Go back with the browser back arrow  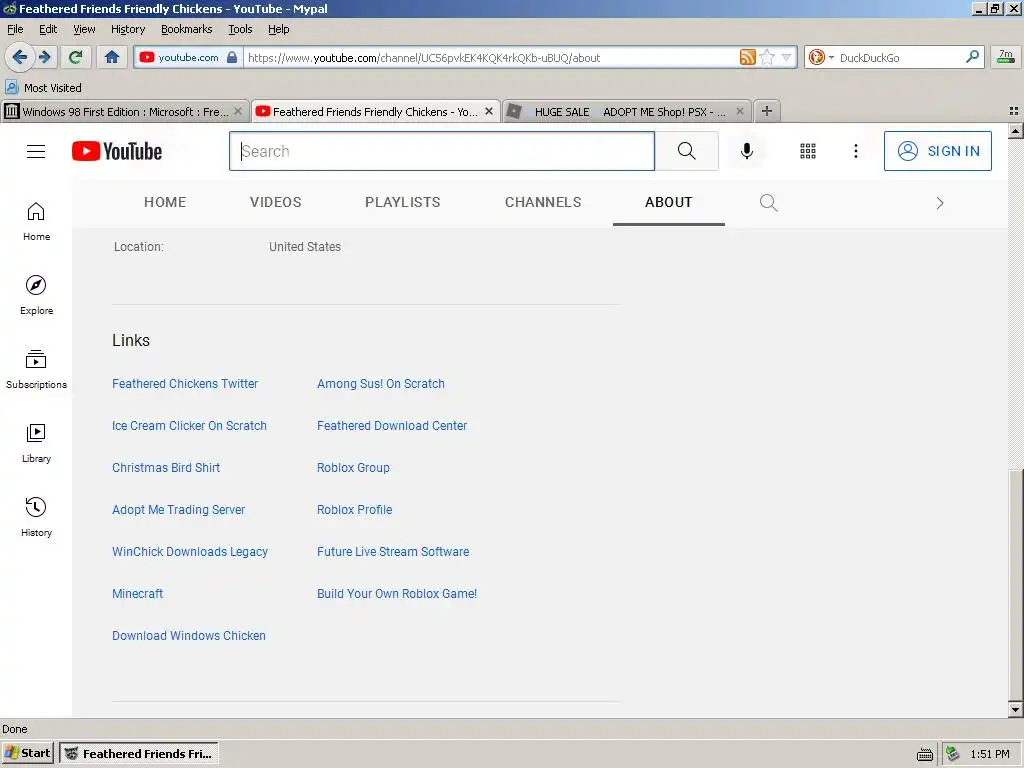click(20, 57)
